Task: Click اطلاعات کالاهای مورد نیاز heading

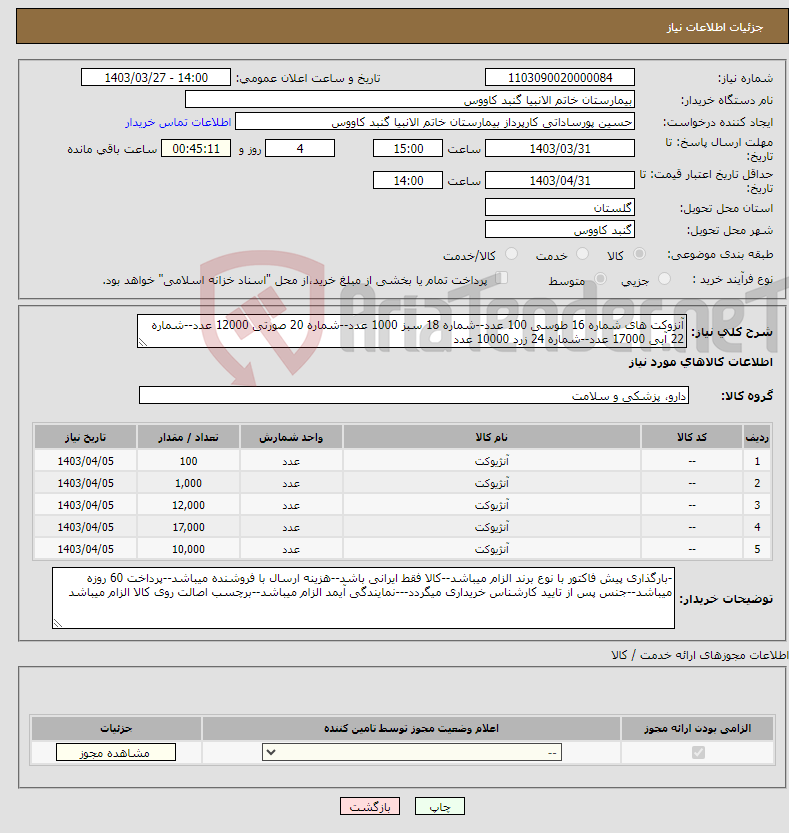Action: point(700,362)
